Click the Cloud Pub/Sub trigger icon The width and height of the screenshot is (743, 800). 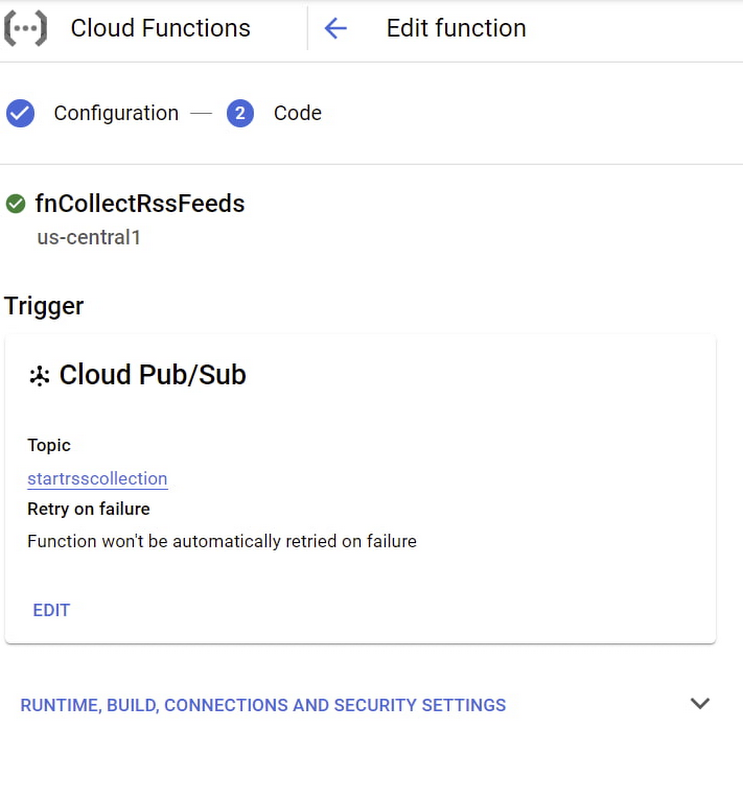click(39, 376)
